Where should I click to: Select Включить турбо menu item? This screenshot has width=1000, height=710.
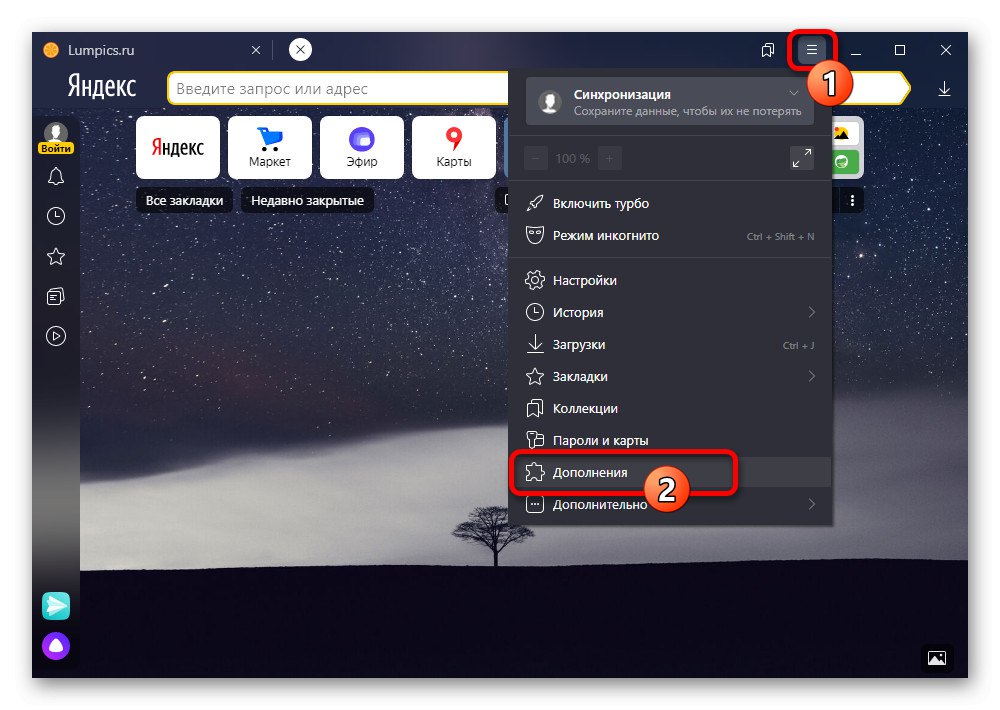[670, 203]
